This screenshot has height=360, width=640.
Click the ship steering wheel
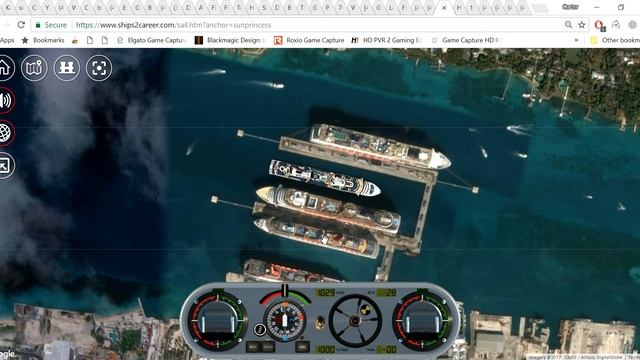coord(355,321)
